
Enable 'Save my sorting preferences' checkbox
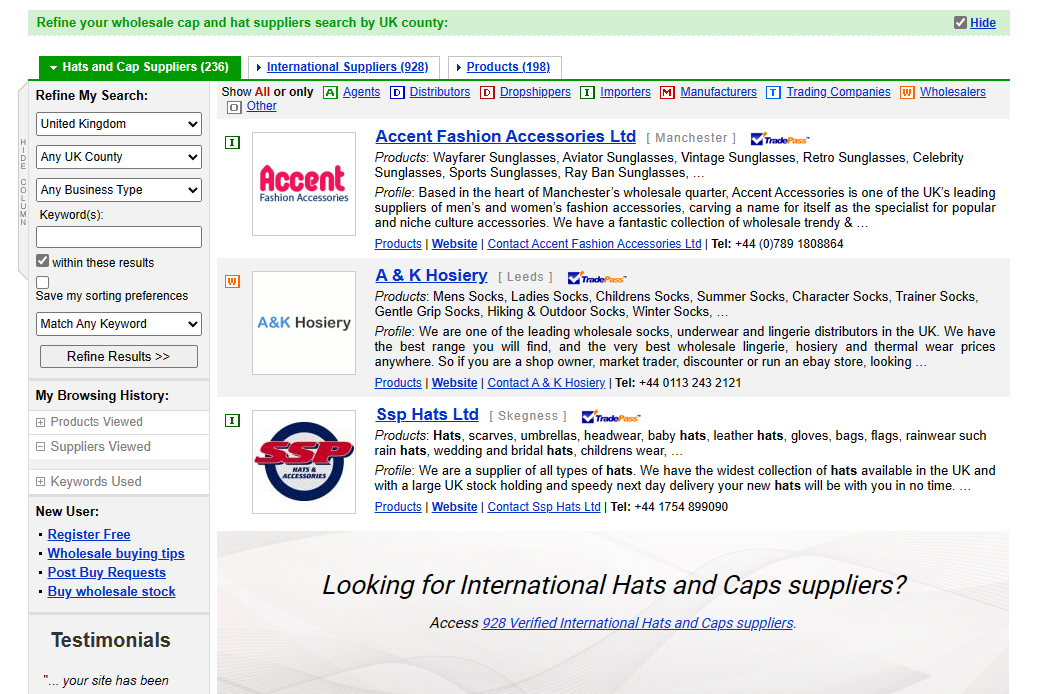[42, 282]
